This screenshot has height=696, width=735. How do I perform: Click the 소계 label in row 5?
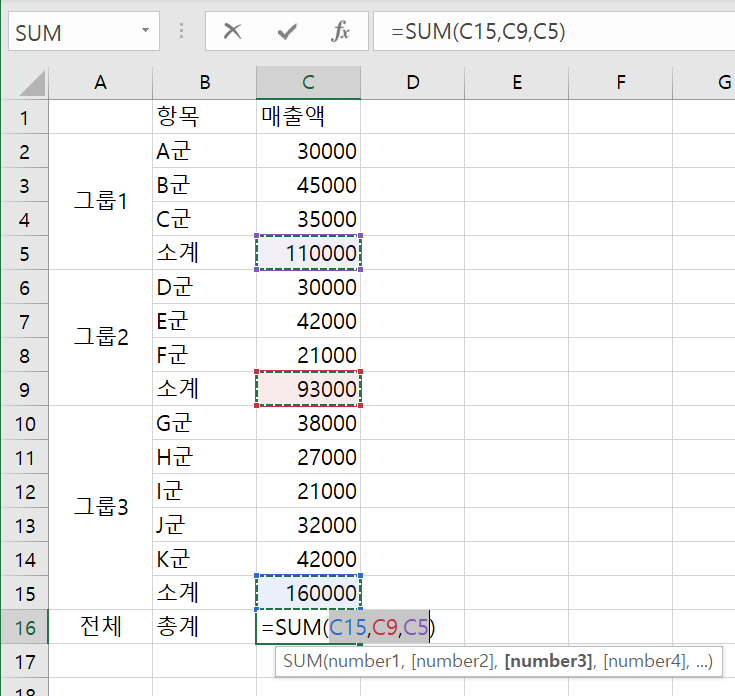pyautogui.click(x=204, y=253)
